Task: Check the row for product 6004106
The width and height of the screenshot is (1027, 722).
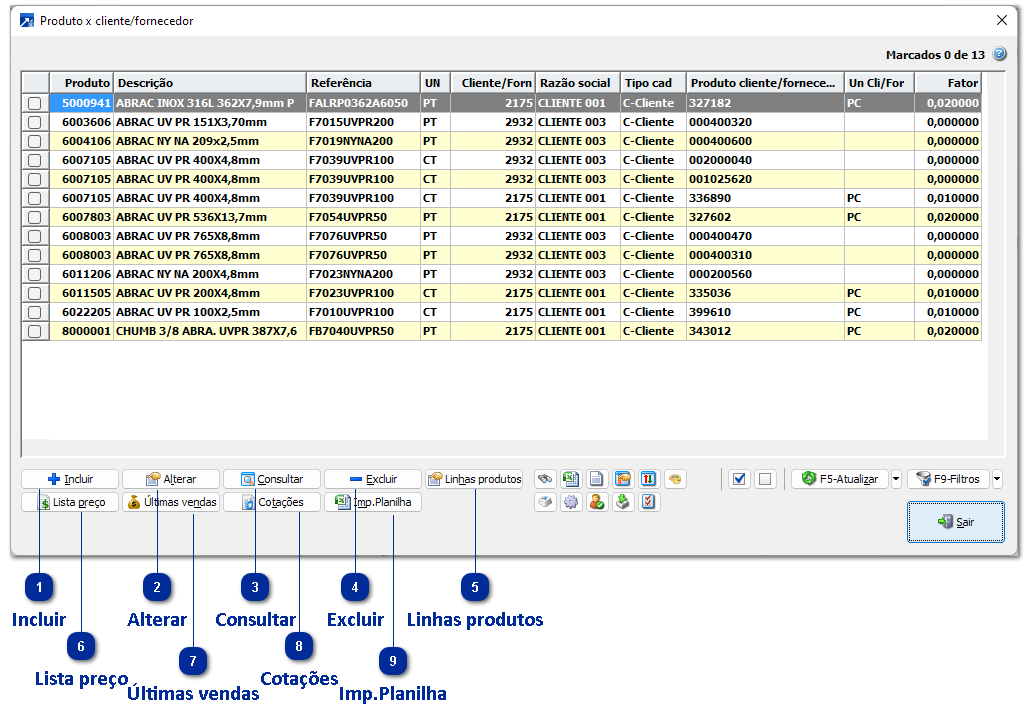Action: 35,141
